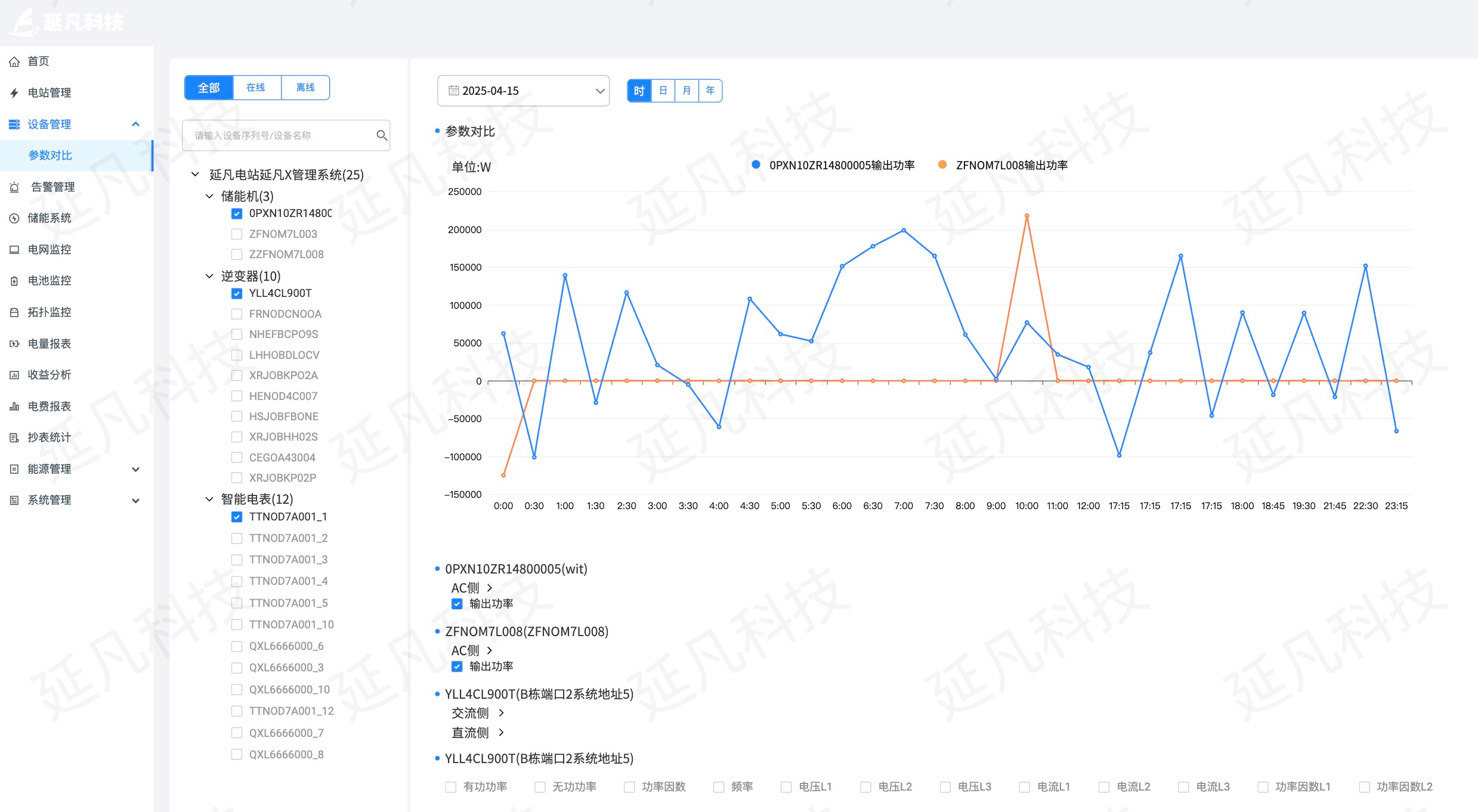Uncheck the YLL4CL900T inverter checkbox
1478x812 pixels.
pyautogui.click(x=237, y=293)
